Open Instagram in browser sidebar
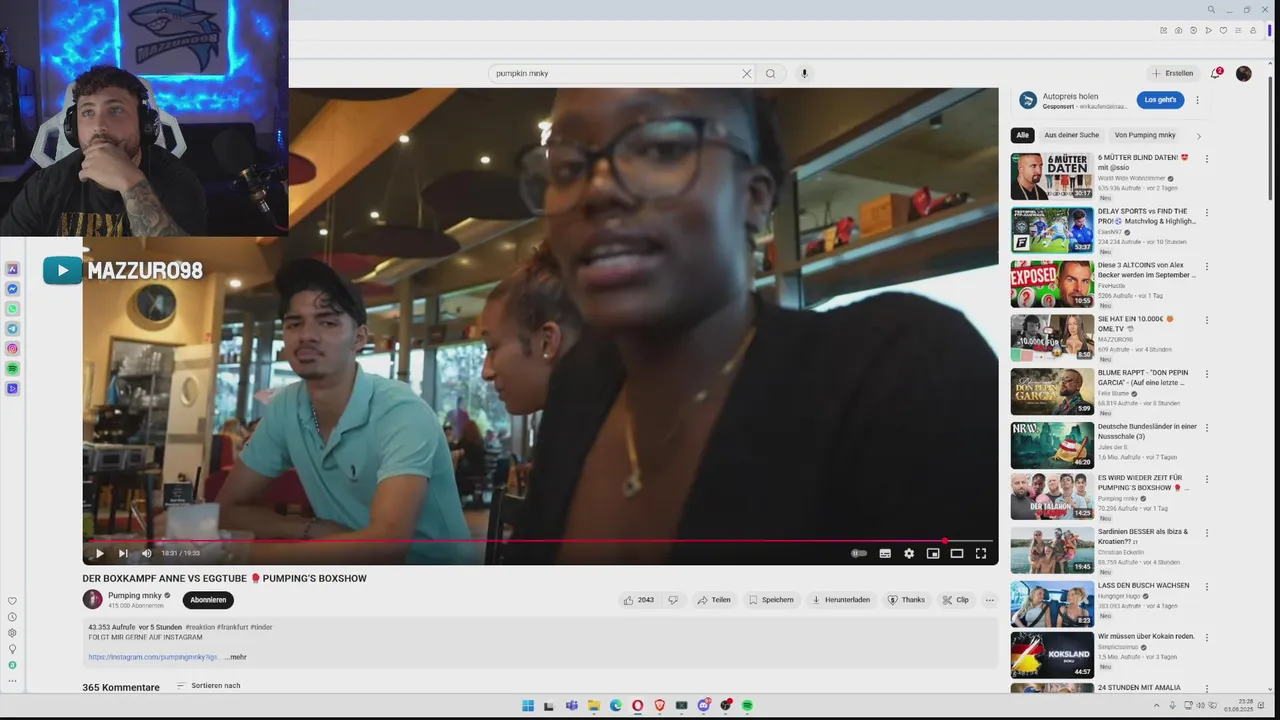1280x720 pixels. pos(12,349)
